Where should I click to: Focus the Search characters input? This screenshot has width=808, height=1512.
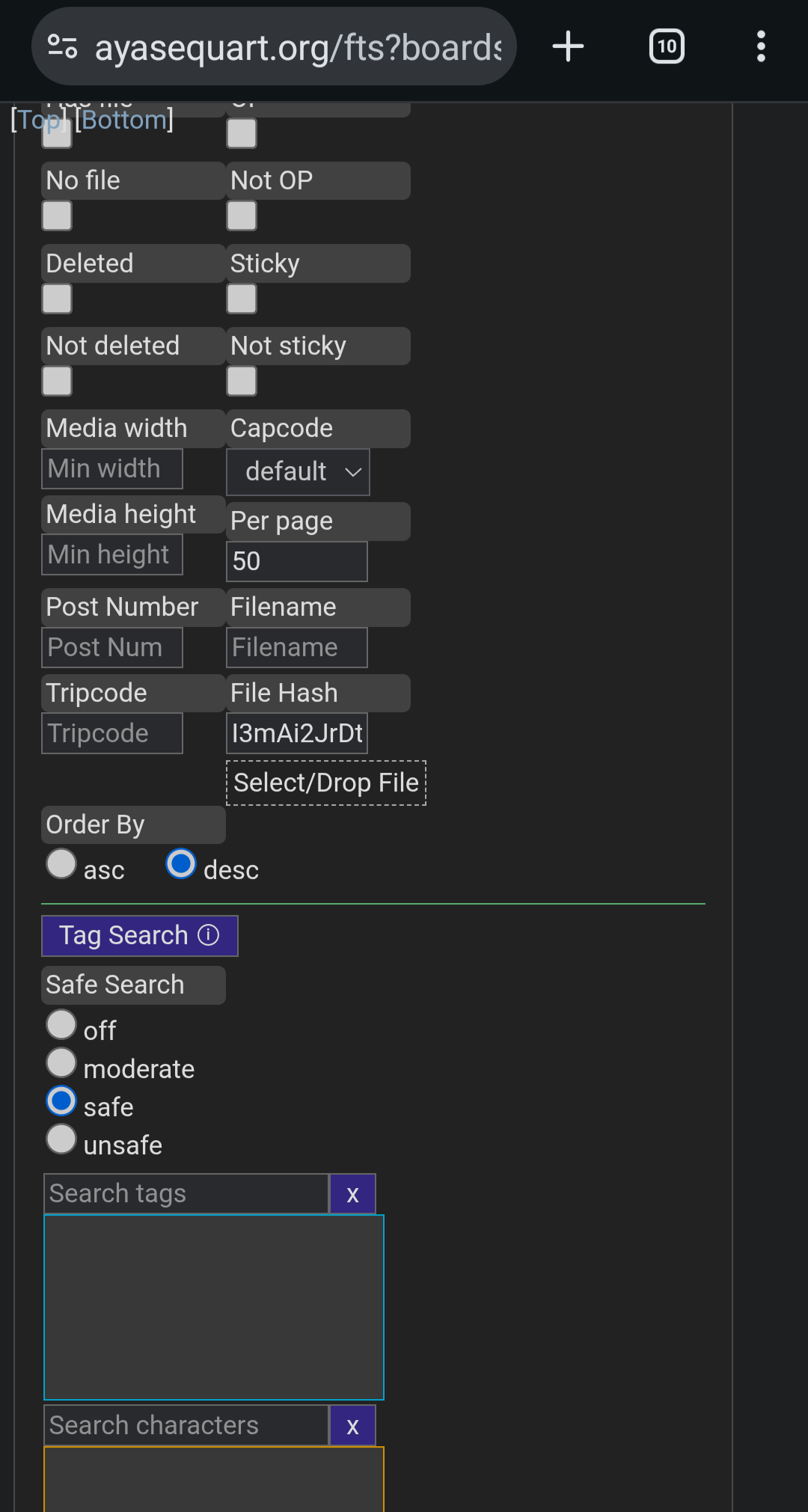click(x=186, y=1426)
